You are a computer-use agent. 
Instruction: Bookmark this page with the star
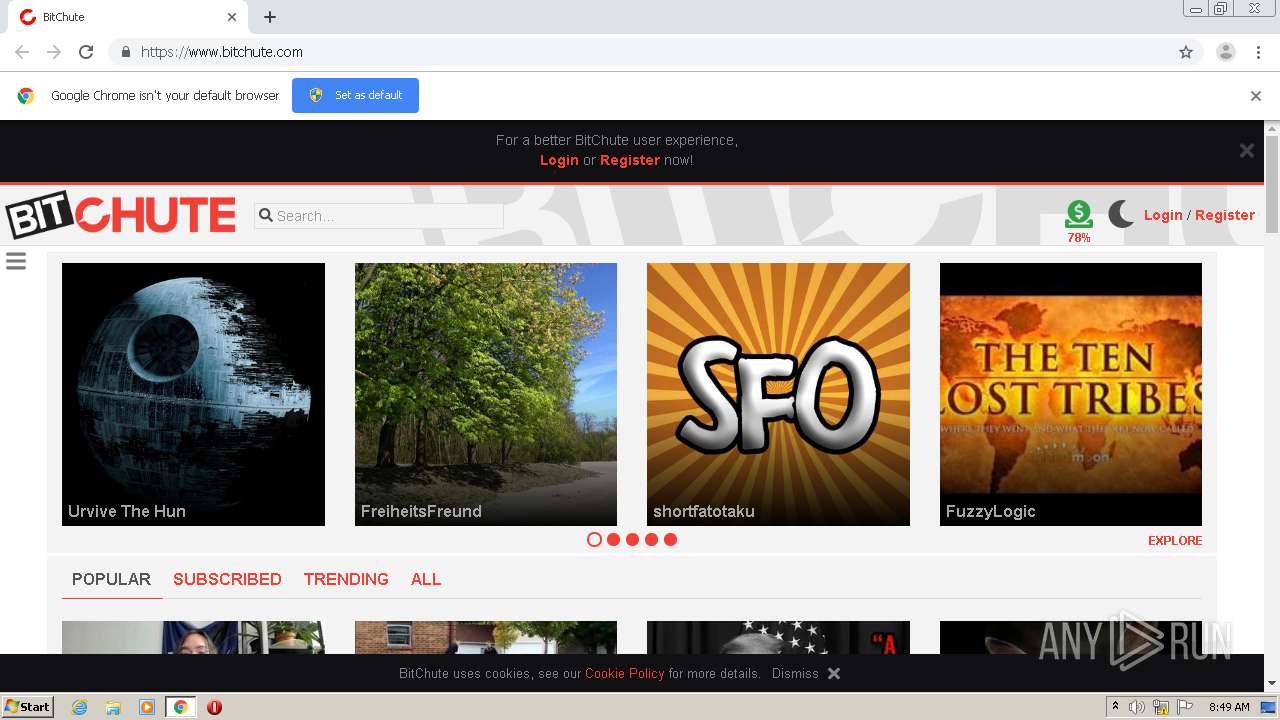point(1186,52)
